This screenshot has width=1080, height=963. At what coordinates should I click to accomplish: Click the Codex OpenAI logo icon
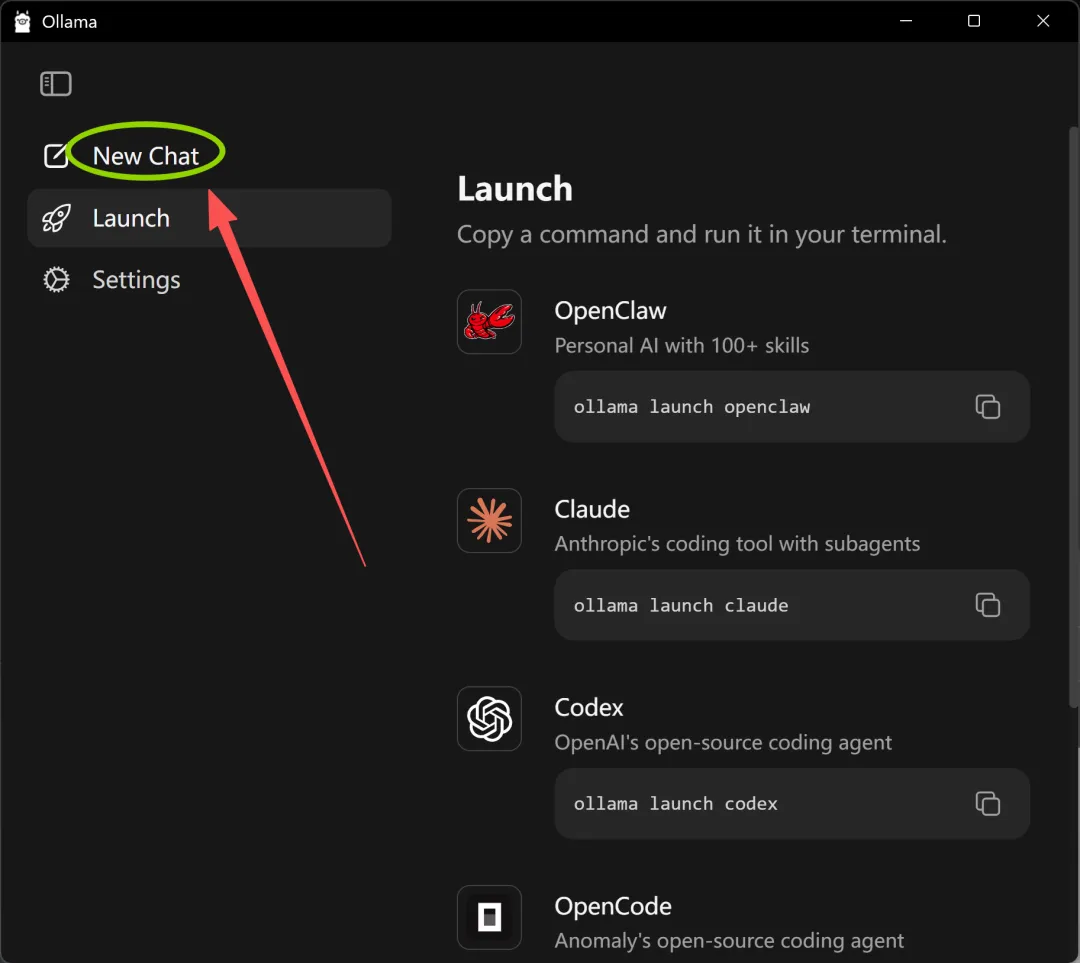coord(489,718)
